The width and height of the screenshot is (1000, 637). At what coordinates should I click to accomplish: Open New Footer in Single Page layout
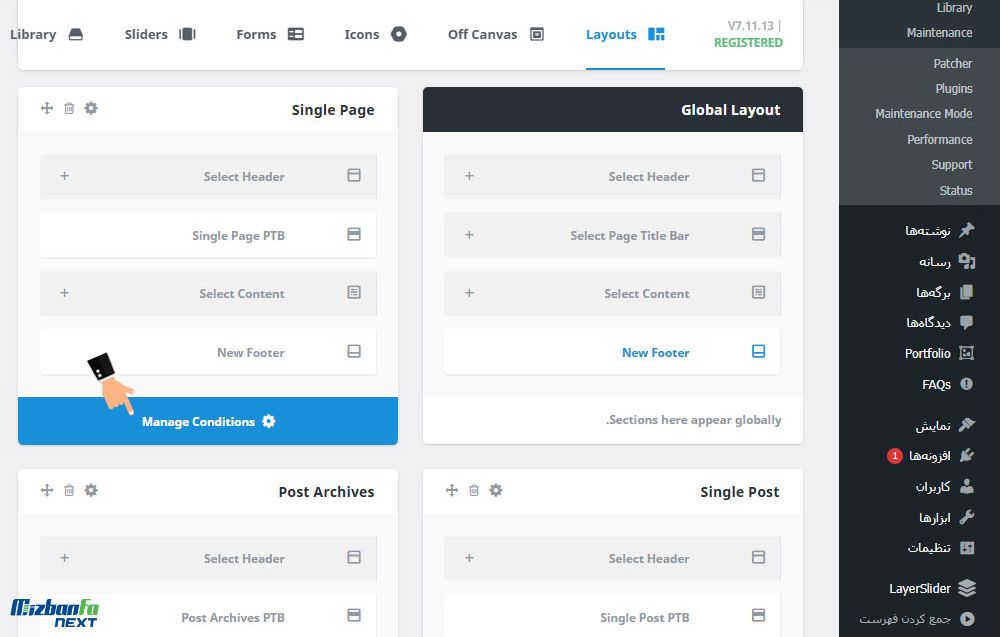tap(208, 352)
